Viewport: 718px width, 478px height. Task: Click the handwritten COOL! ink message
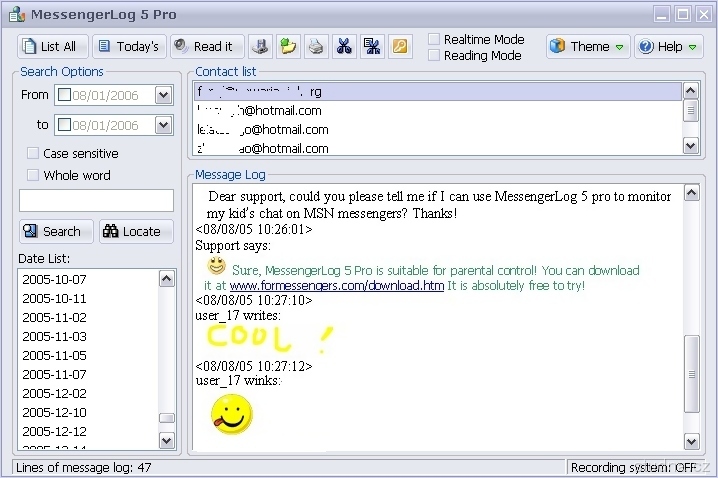pos(270,338)
